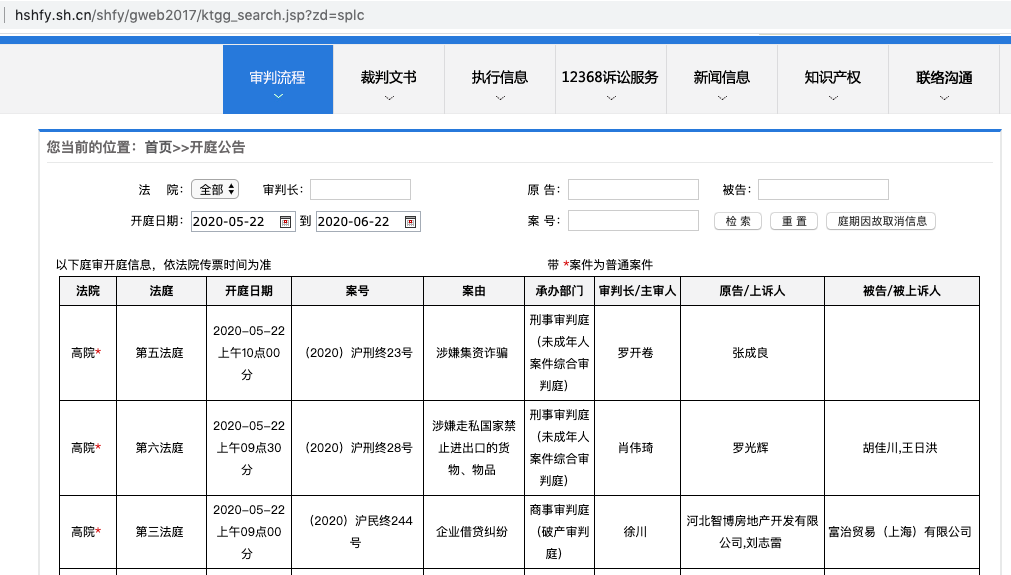The height and width of the screenshot is (575, 1011).
Task: Open the 知识产权 navigation menu
Action: tap(832, 79)
